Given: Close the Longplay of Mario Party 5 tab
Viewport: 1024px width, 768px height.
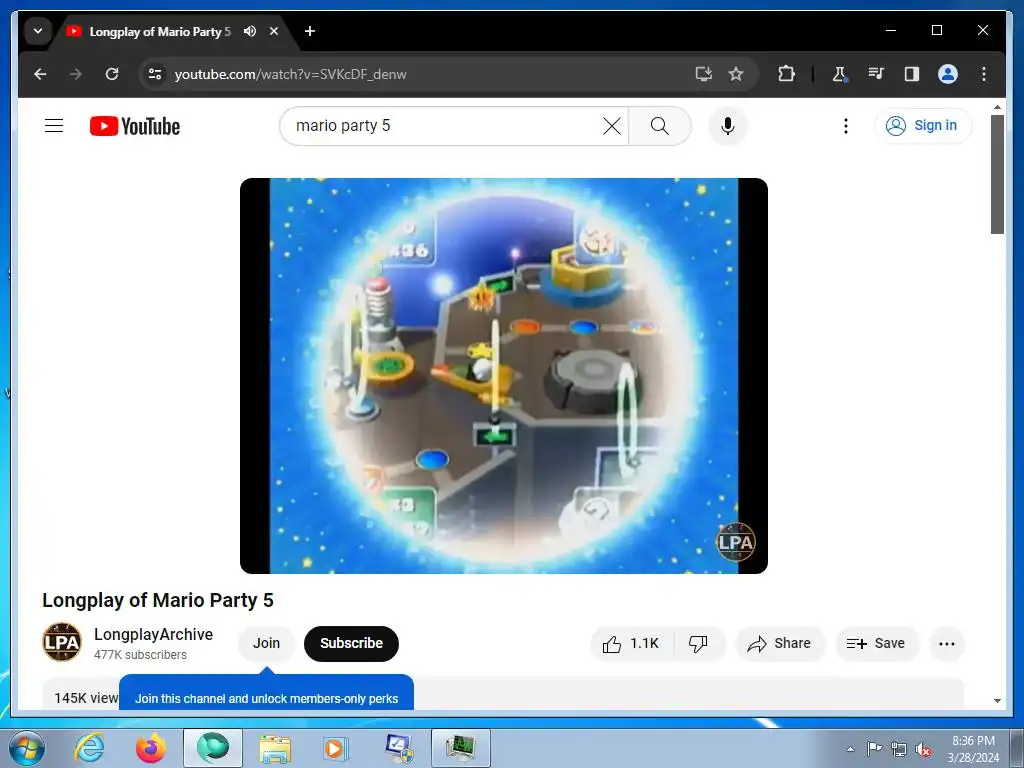Looking at the screenshot, I should 274,31.
